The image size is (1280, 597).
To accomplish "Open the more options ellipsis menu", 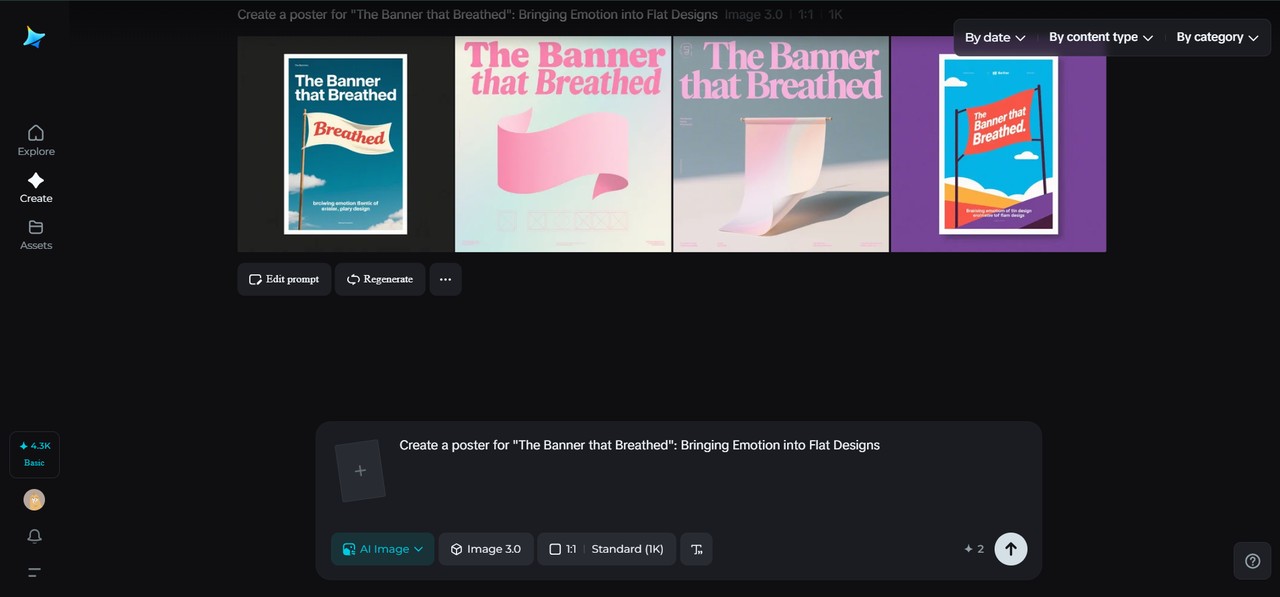I will point(445,279).
